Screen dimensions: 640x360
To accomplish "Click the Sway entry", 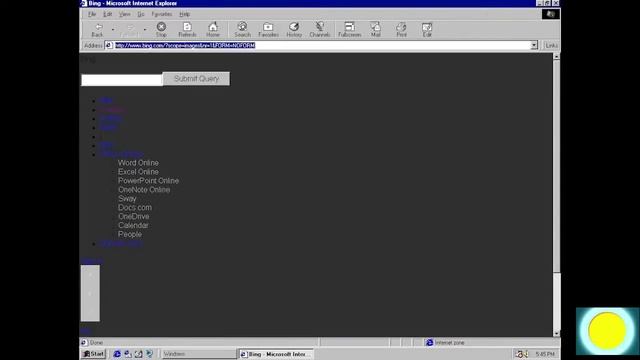I will click(127, 199).
